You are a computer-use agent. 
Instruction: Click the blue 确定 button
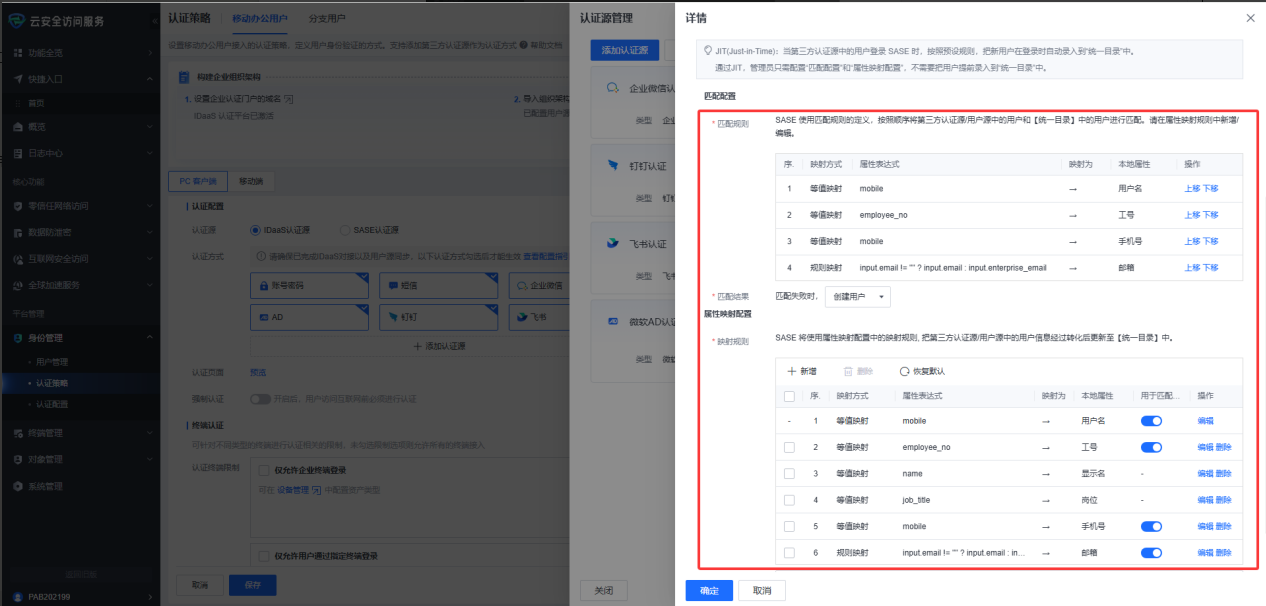(x=709, y=591)
